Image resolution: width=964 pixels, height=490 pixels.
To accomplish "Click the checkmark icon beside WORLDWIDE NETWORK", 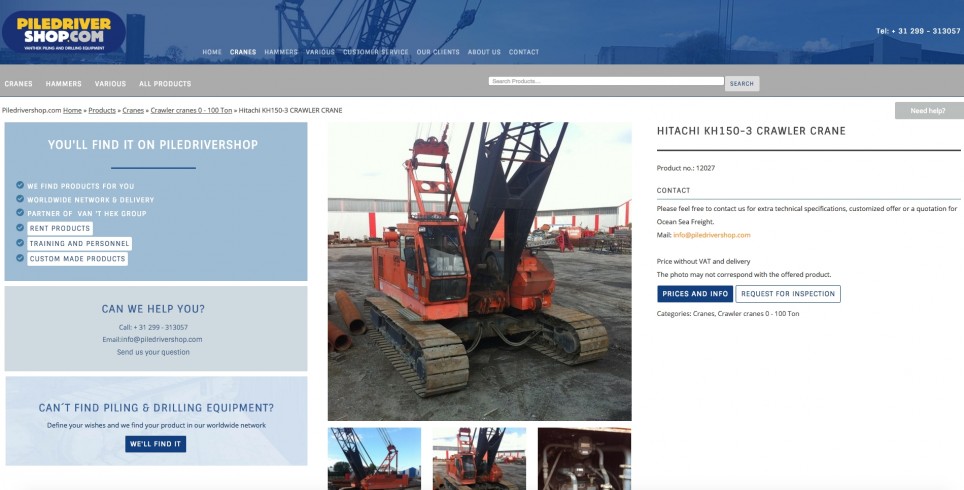I will [20, 199].
